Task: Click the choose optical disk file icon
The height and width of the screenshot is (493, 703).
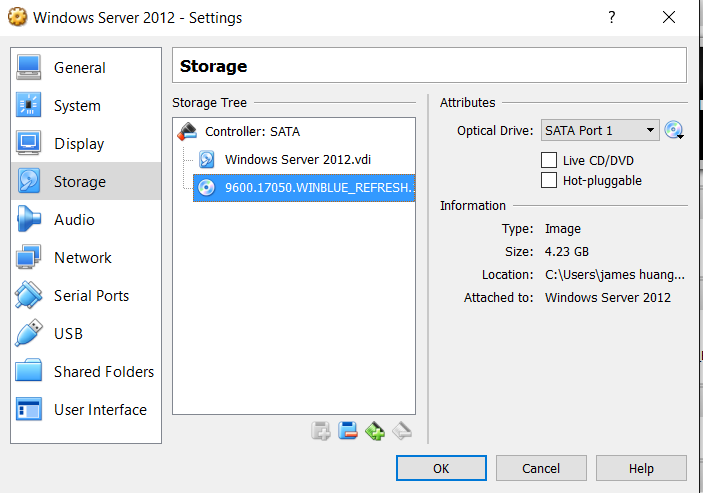Action: (x=674, y=130)
